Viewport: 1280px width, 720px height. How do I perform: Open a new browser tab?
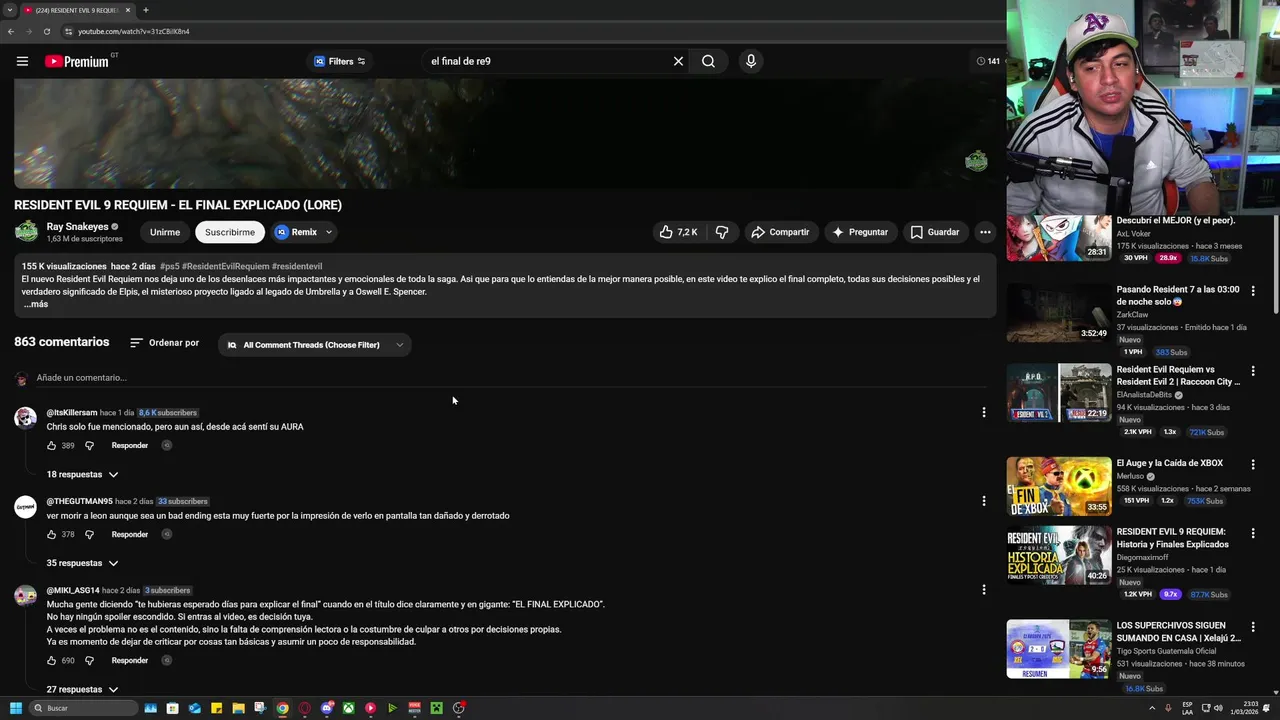[x=146, y=10]
